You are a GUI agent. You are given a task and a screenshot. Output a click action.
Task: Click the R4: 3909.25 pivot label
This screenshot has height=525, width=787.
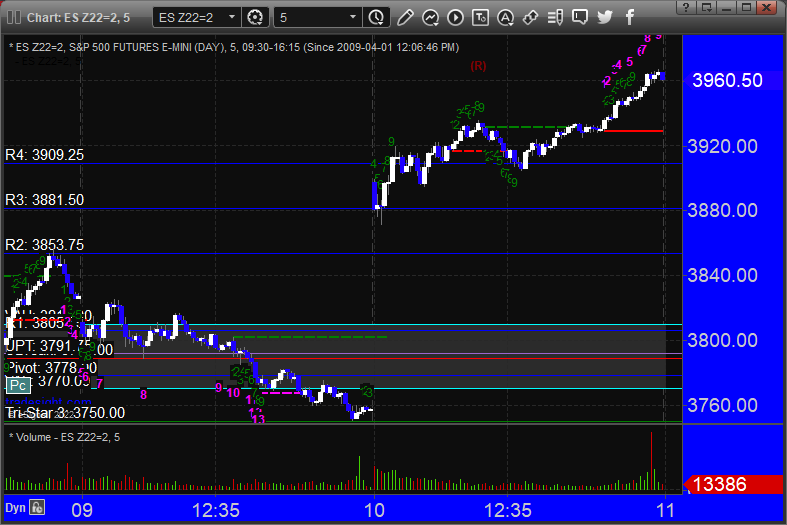point(44,155)
